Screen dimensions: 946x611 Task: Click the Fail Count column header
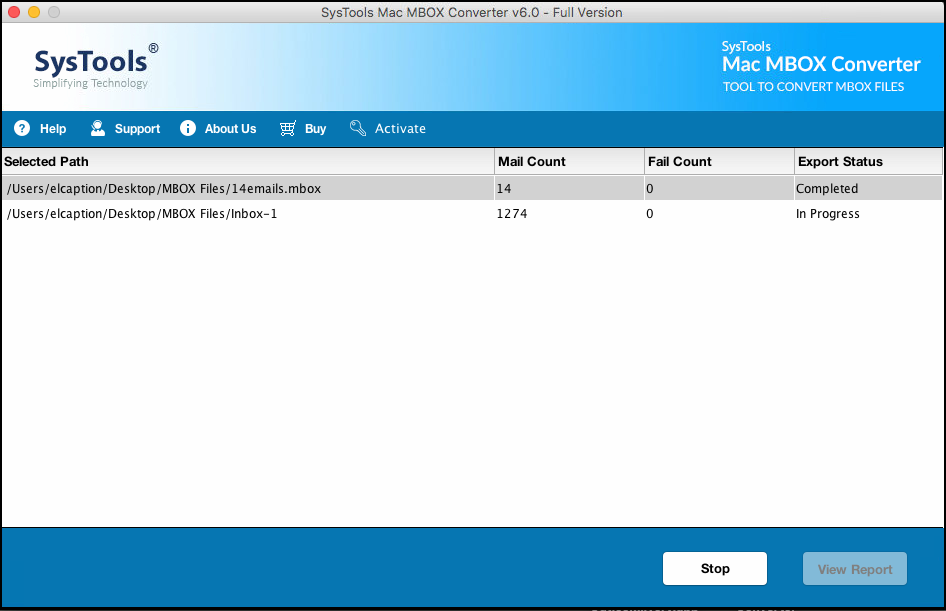[x=720, y=162]
